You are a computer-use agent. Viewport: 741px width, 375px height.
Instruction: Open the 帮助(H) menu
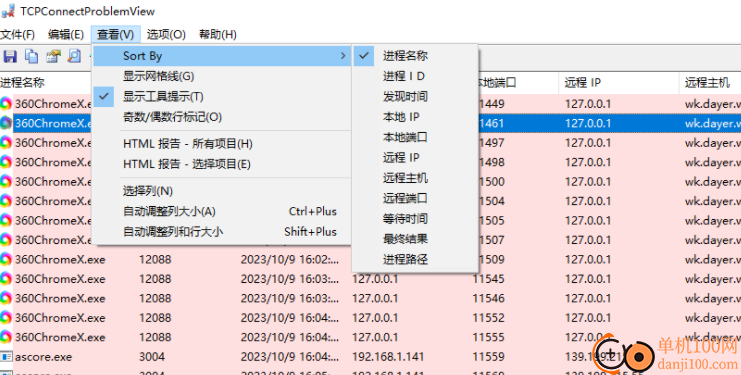[x=217, y=34]
